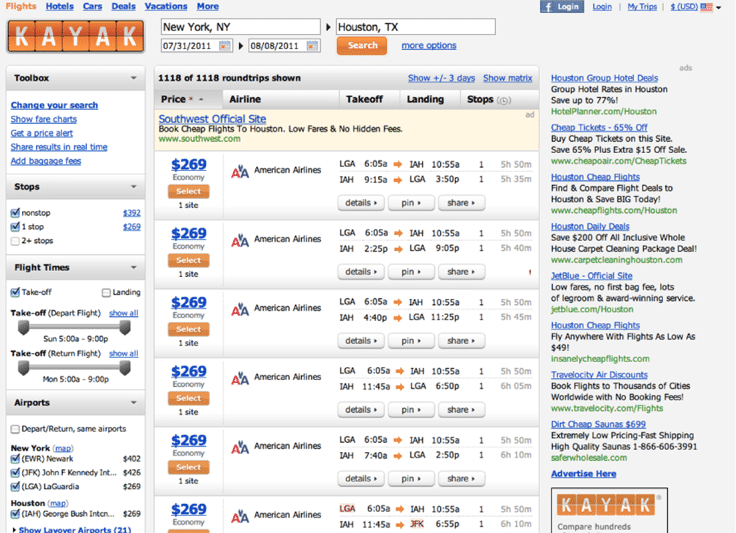Enable the 2+ stops checkbox
The image size is (736, 533).
pos(15,241)
